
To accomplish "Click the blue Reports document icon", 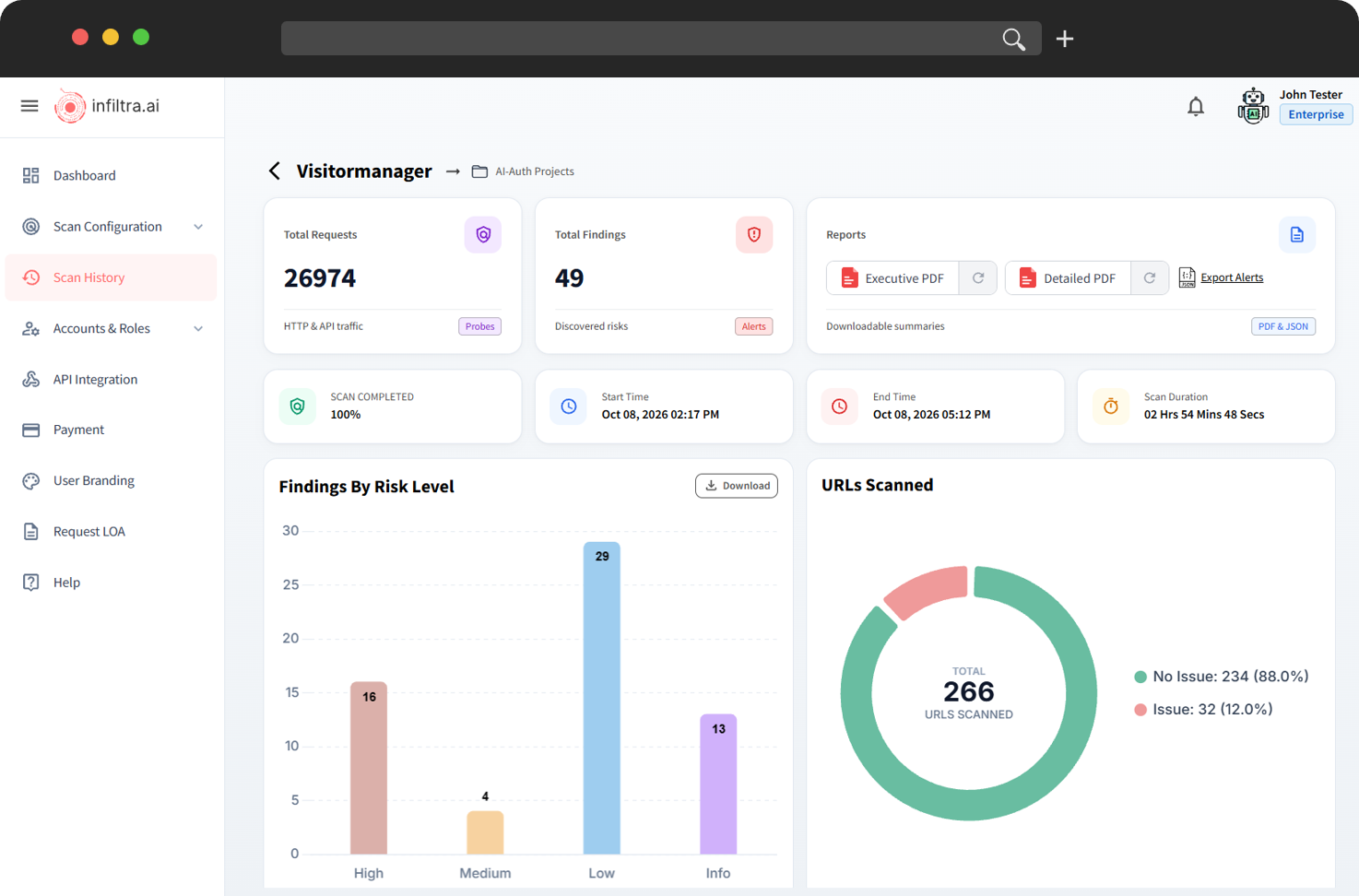I will click(x=1297, y=235).
